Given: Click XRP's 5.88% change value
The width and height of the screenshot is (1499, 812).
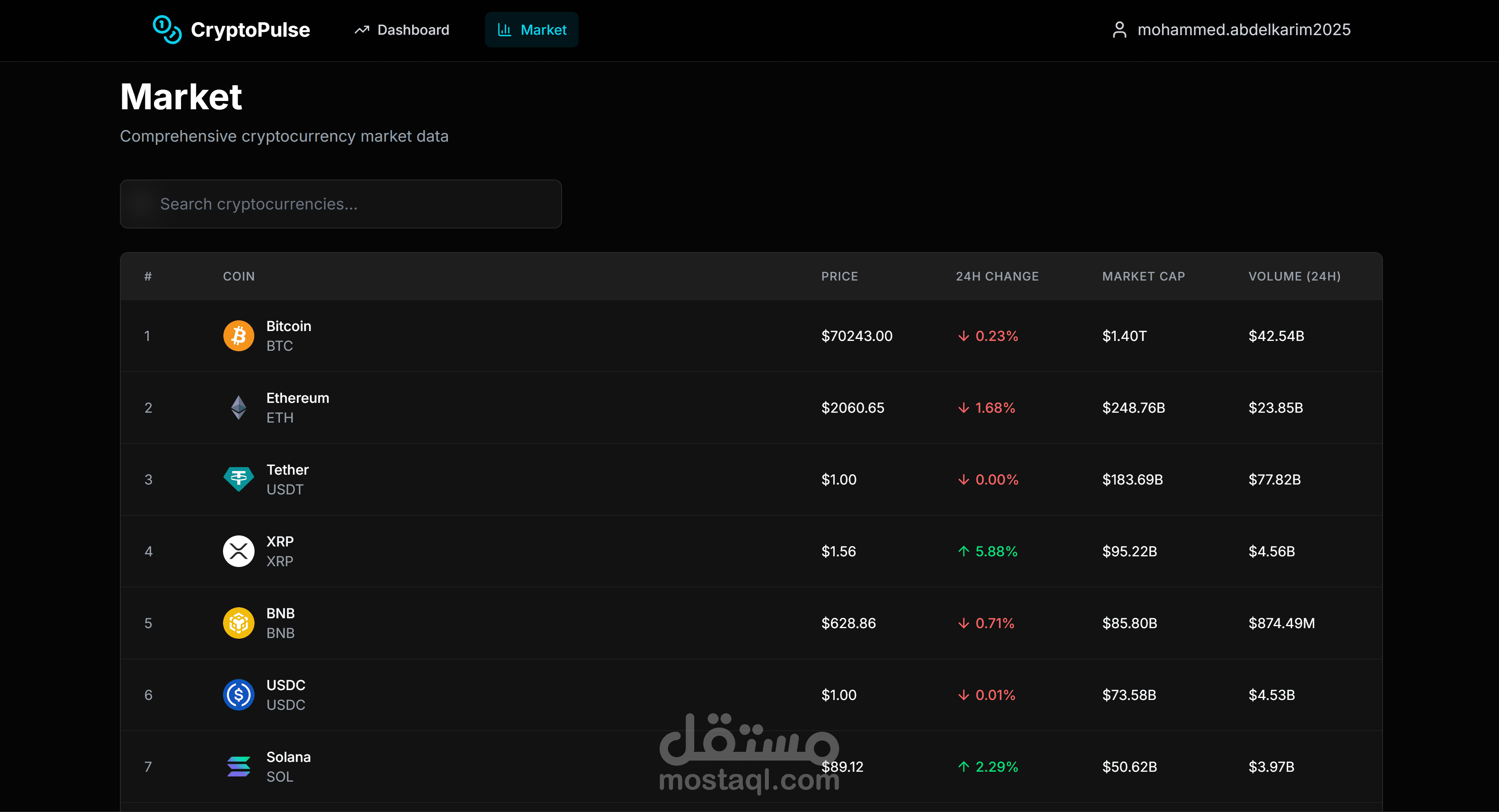Looking at the screenshot, I should coord(996,552).
